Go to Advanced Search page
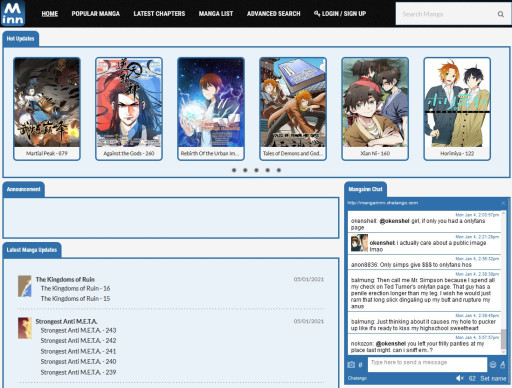 (274, 14)
